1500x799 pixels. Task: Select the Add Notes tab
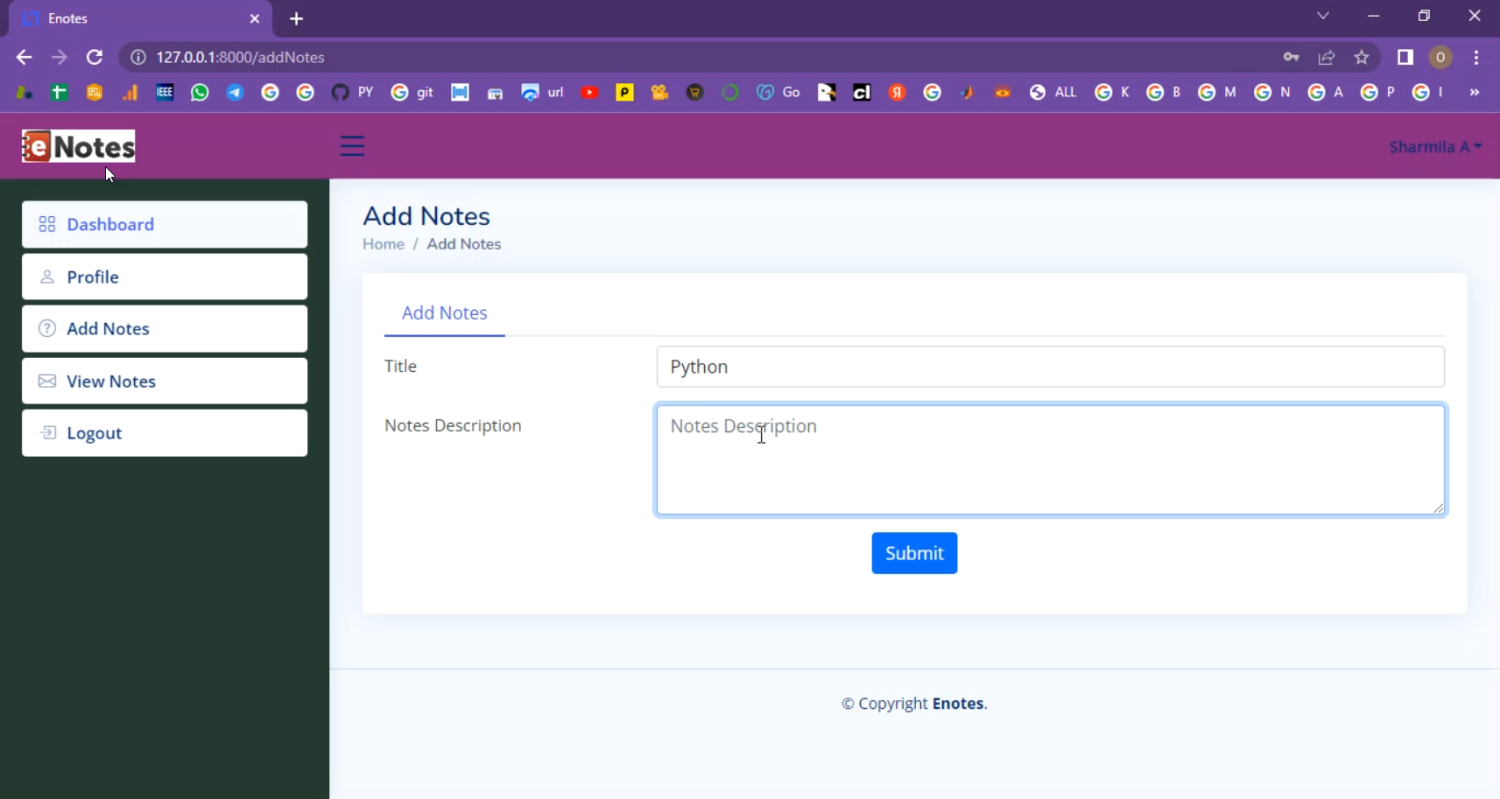pyautogui.click(x=444, y=313)
